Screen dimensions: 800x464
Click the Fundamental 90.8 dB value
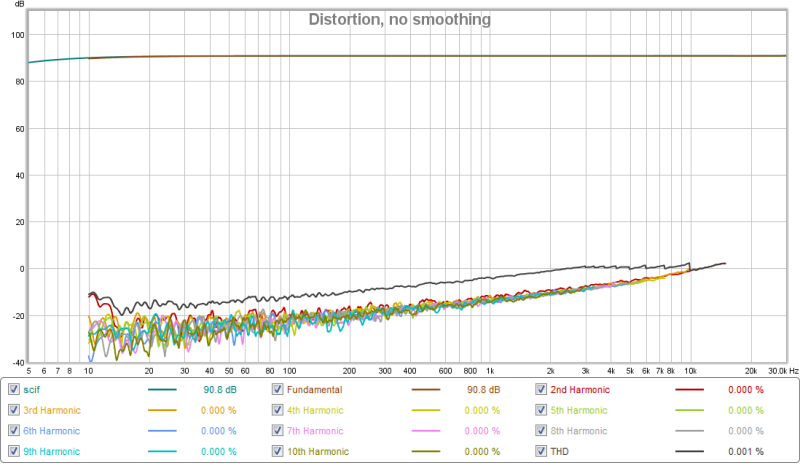click(483, 389)
